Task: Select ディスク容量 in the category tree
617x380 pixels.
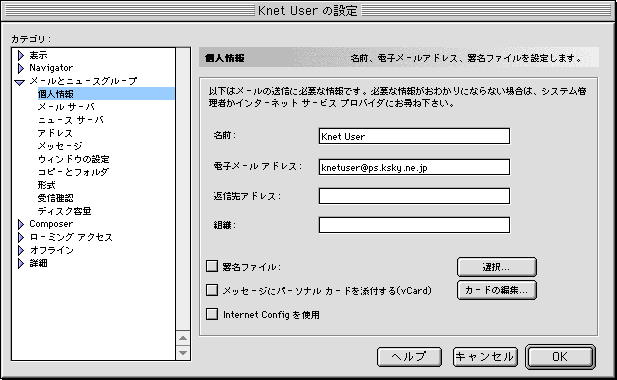Action: tap(65, 211)
